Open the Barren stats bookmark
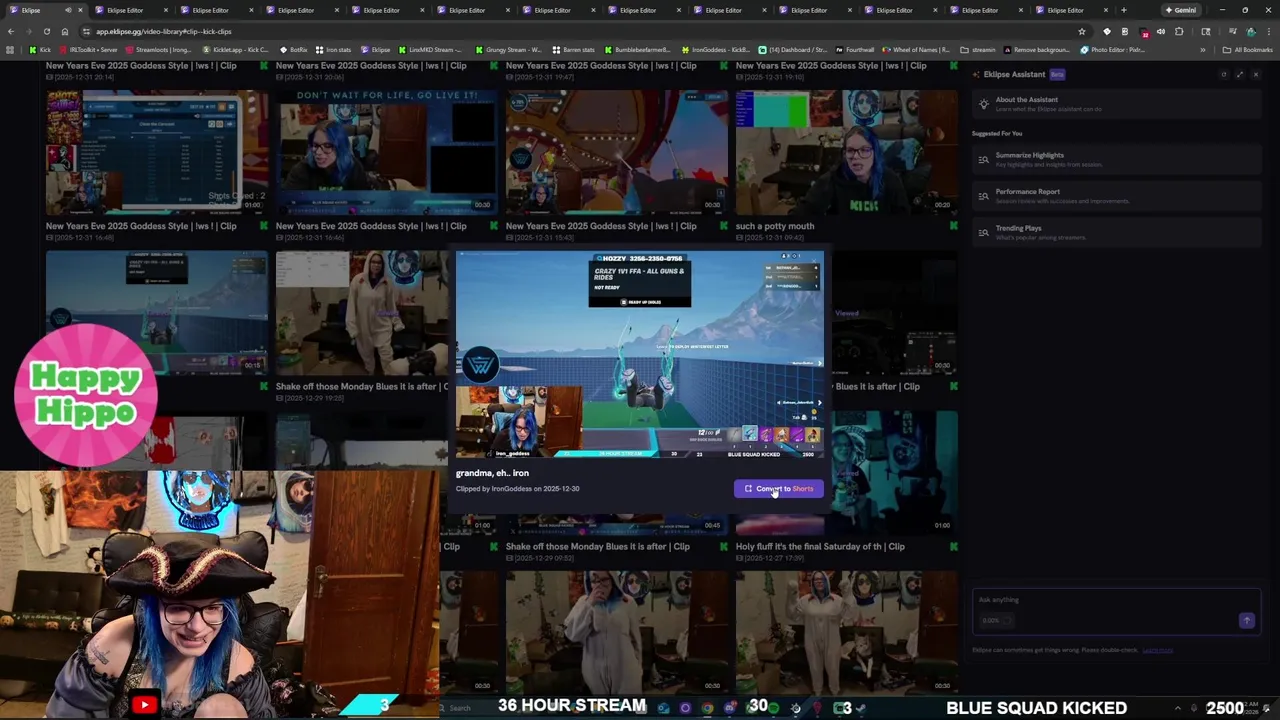The image size is (1280, 720). (x=573, y=49)
